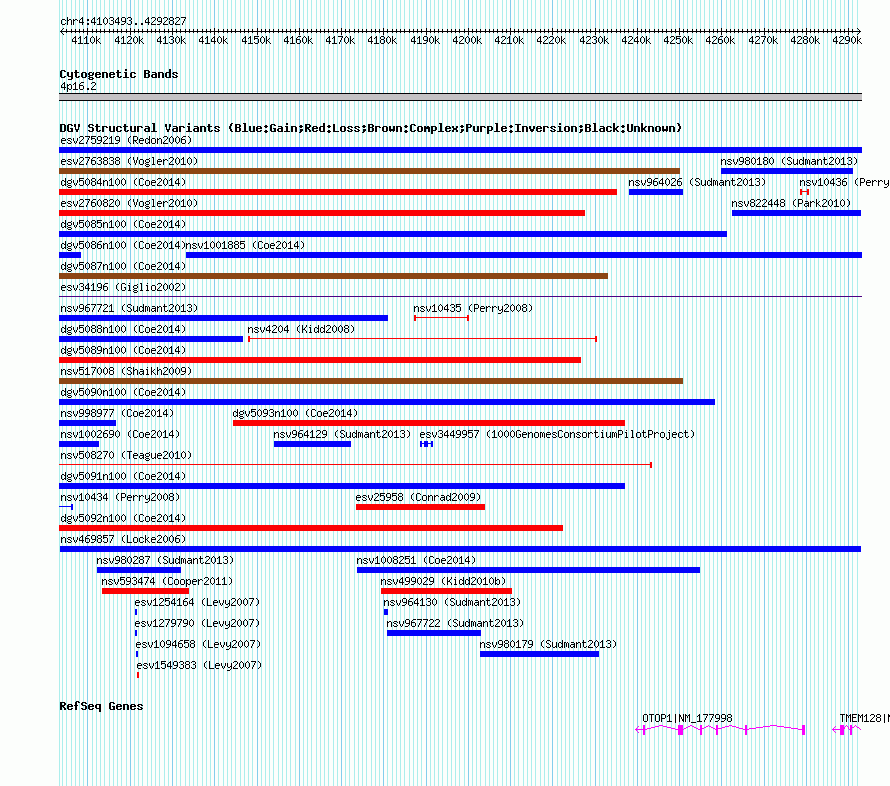Open the dgv5092n100 (Coe2014) label

click(123, 518)
